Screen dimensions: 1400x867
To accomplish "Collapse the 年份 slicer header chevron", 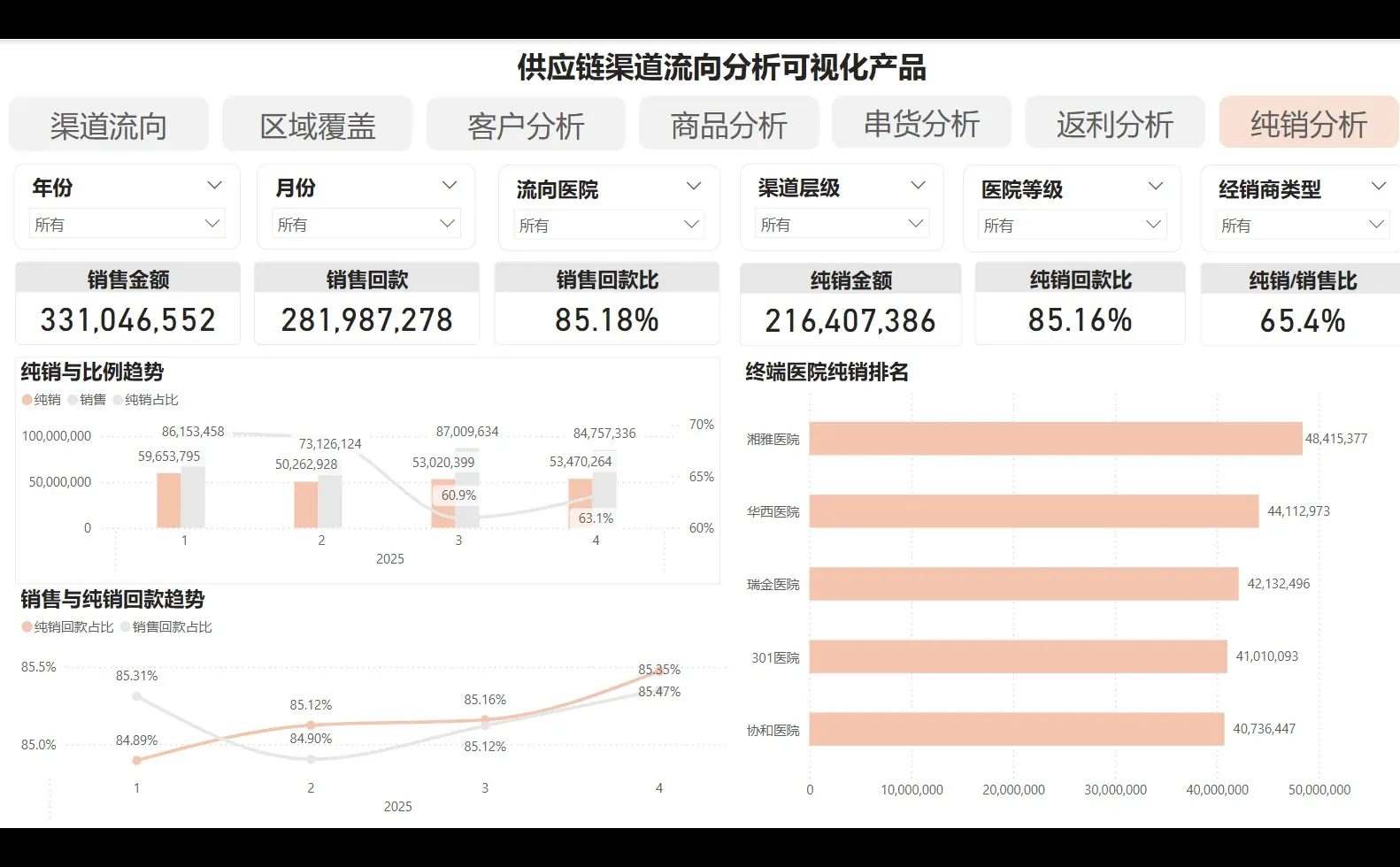I will [x=214, y=185].
